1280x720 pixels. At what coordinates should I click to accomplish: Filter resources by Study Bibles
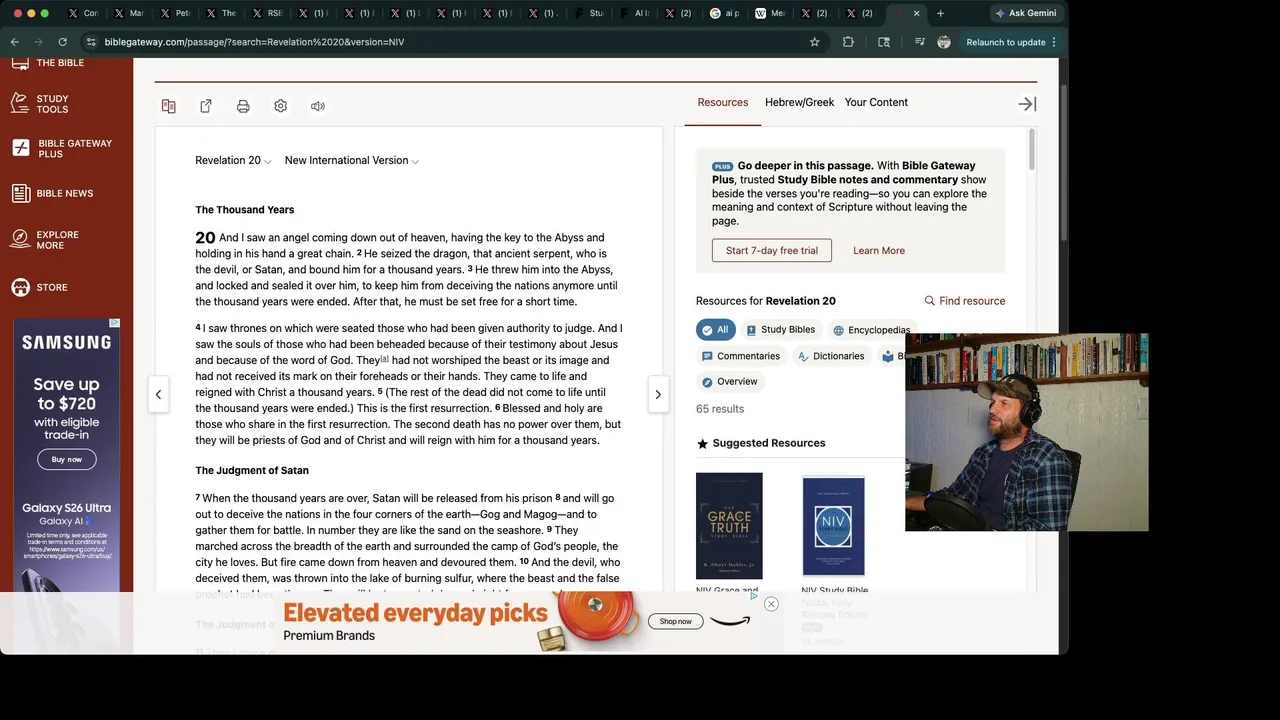(x=781, y=330)
